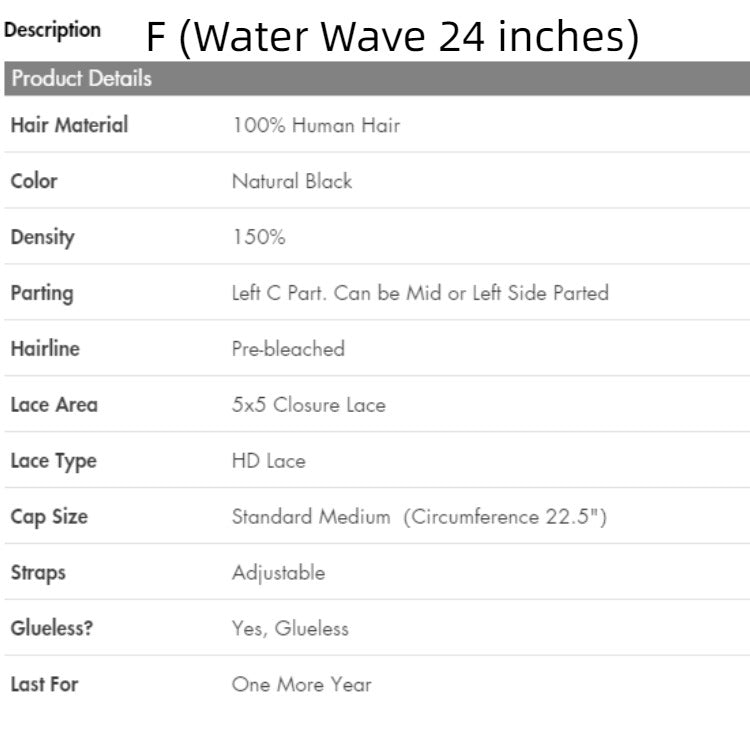The image size is (750, 750).
Task: Click the Parting row label
Action: [41, 293]
